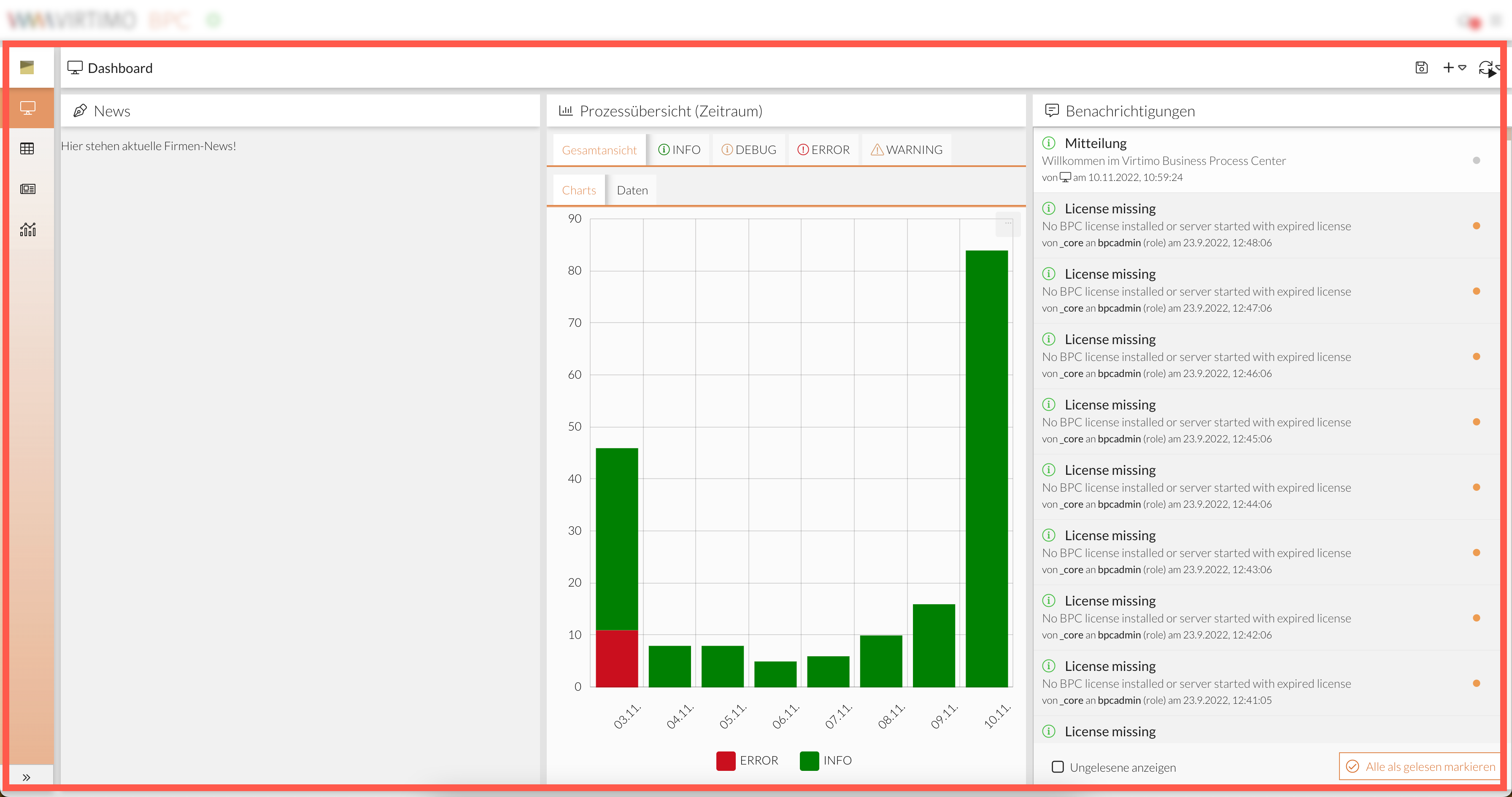This screenshot has height=797, width=1512.
Task: Expand the add widget dropdown arrow
Action: coord(1463,67)
